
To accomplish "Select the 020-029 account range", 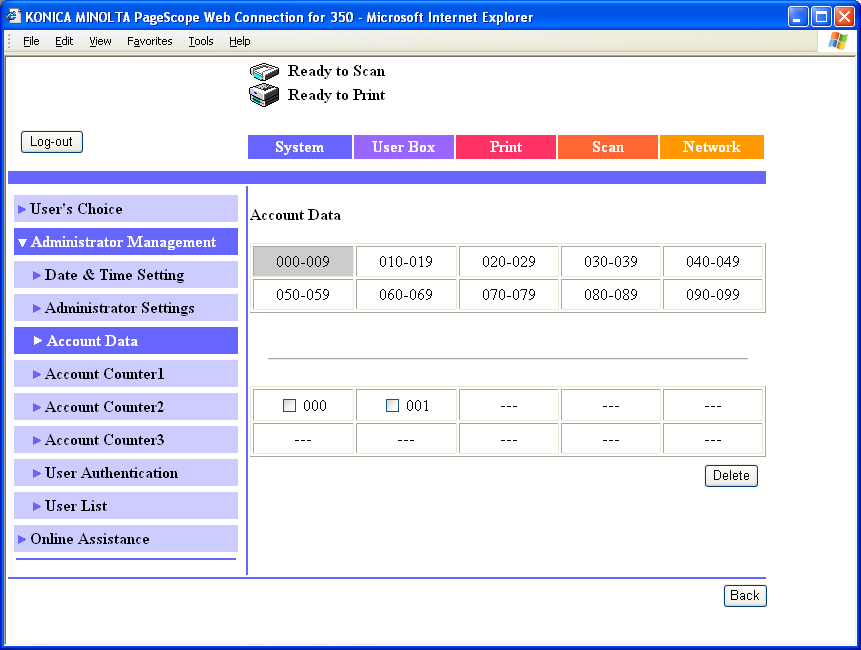I will [x=508, y=261].
